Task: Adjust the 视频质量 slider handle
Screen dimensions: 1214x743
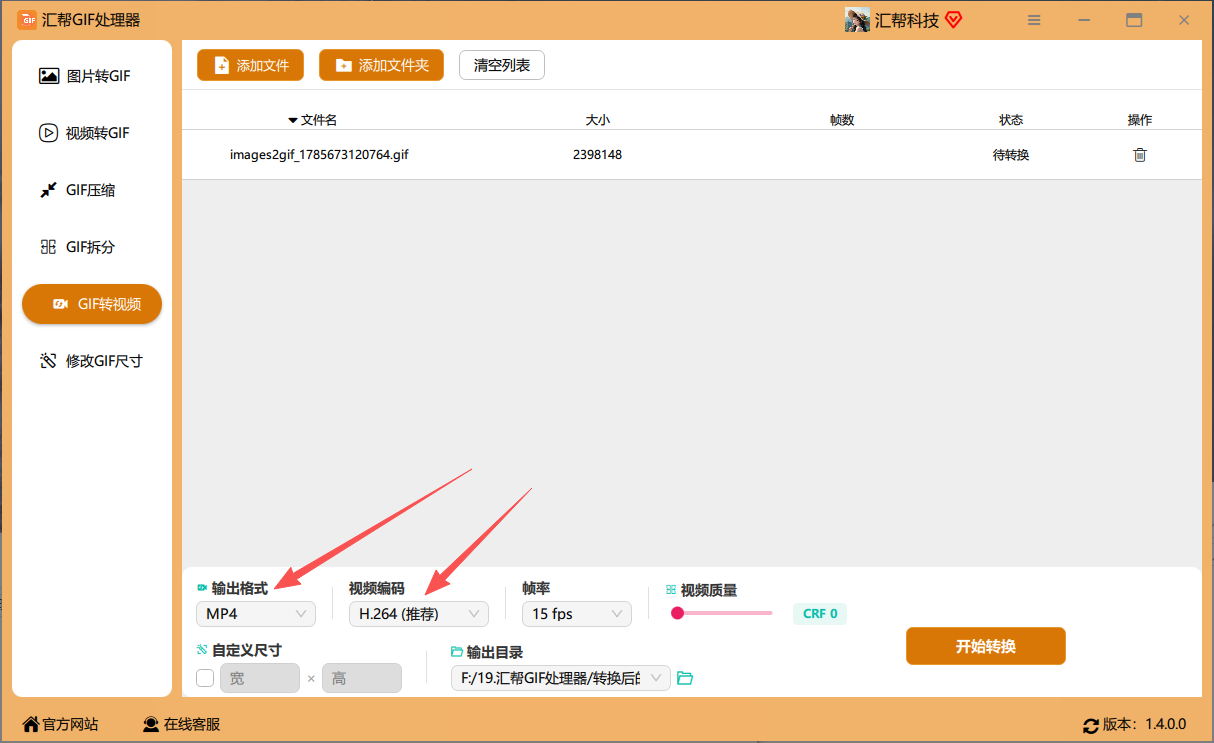Action: pyautogui.click(x=677, y=613)
